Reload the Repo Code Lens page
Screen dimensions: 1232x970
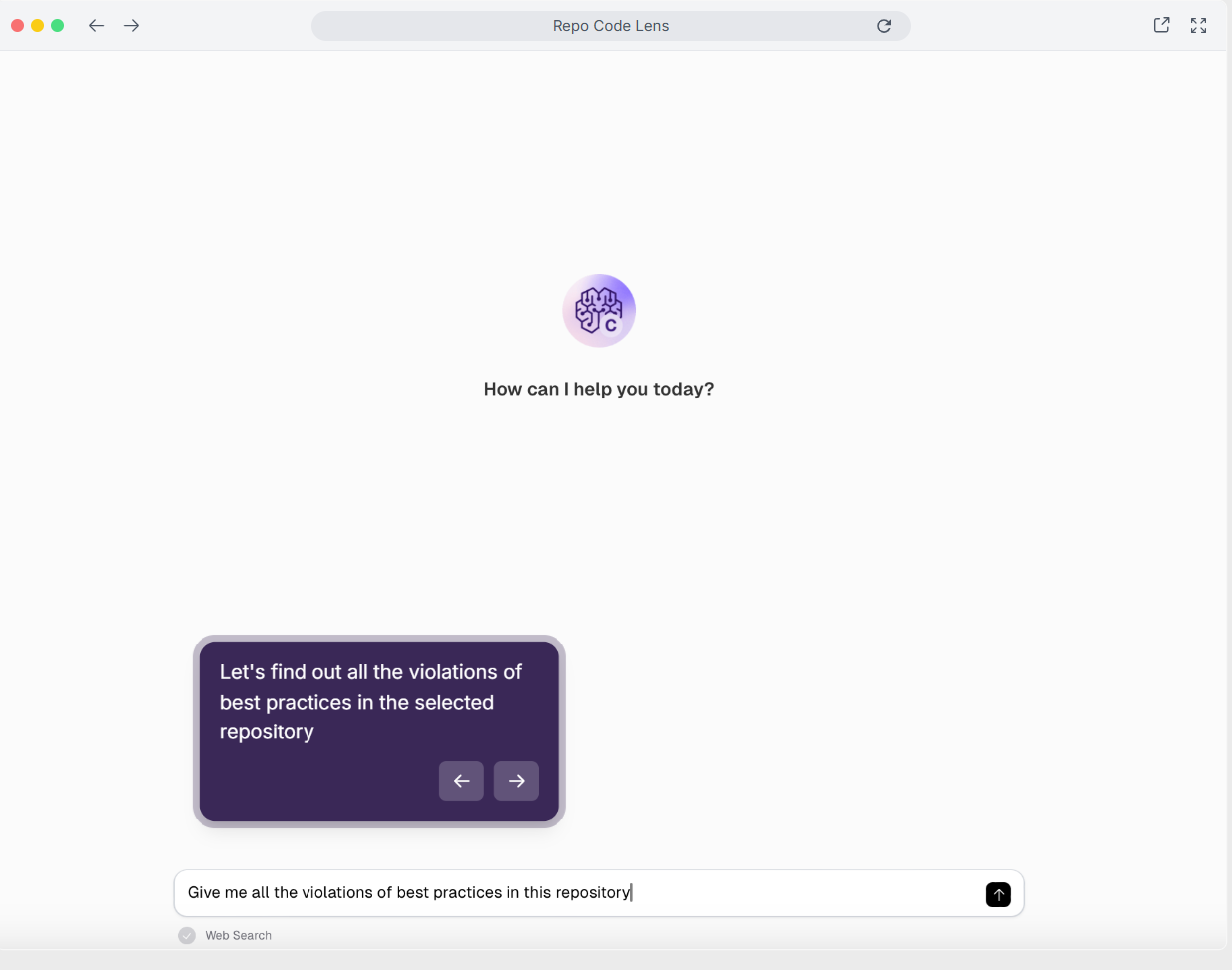[x=884, y=26]
